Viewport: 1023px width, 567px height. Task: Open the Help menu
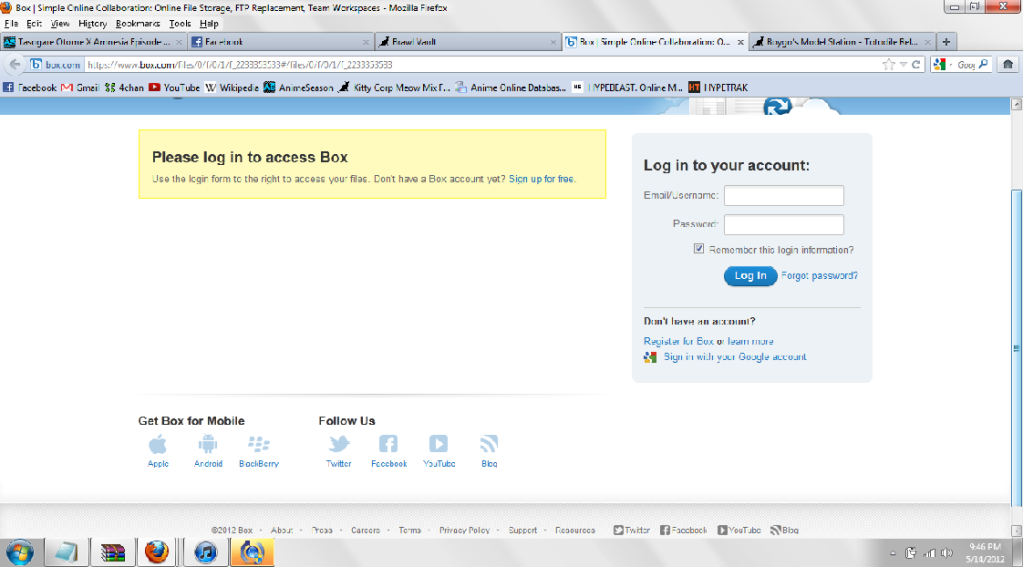click(209, 23)
